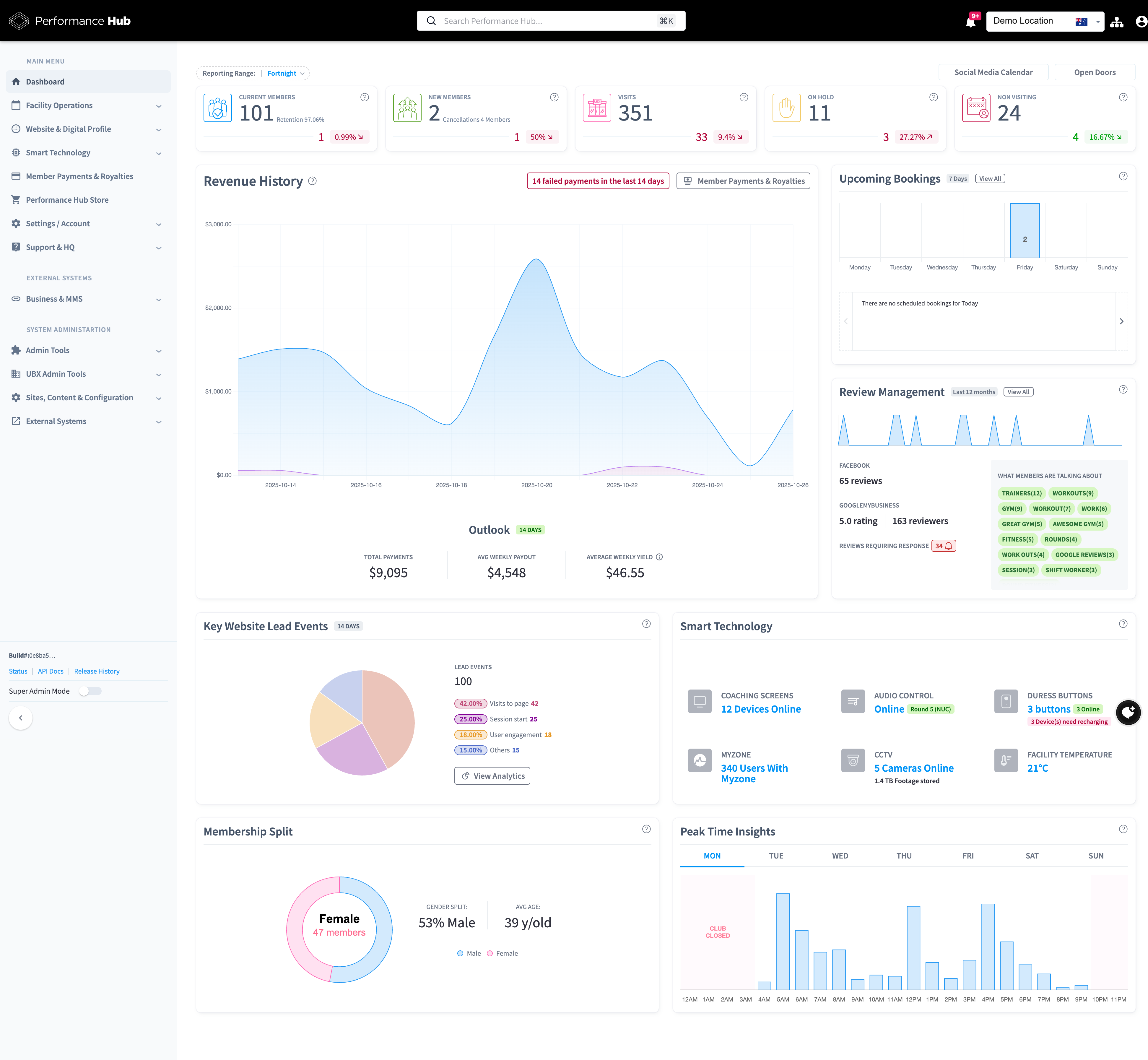Click the Open Doors button
The width and height of the screenshot is (1148, 1060).
pos(1094,72)
